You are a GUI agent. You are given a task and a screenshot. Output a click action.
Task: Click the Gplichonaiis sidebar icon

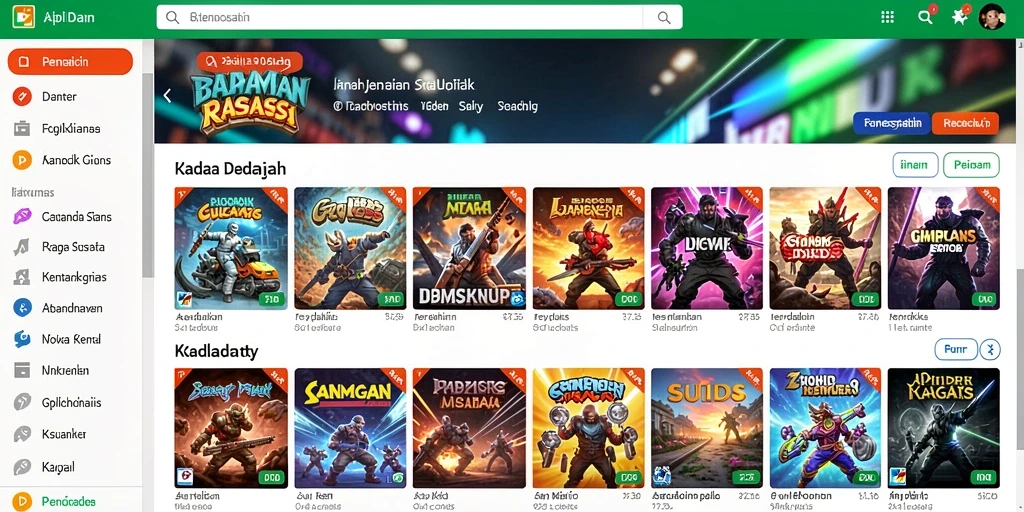point(22,402)
